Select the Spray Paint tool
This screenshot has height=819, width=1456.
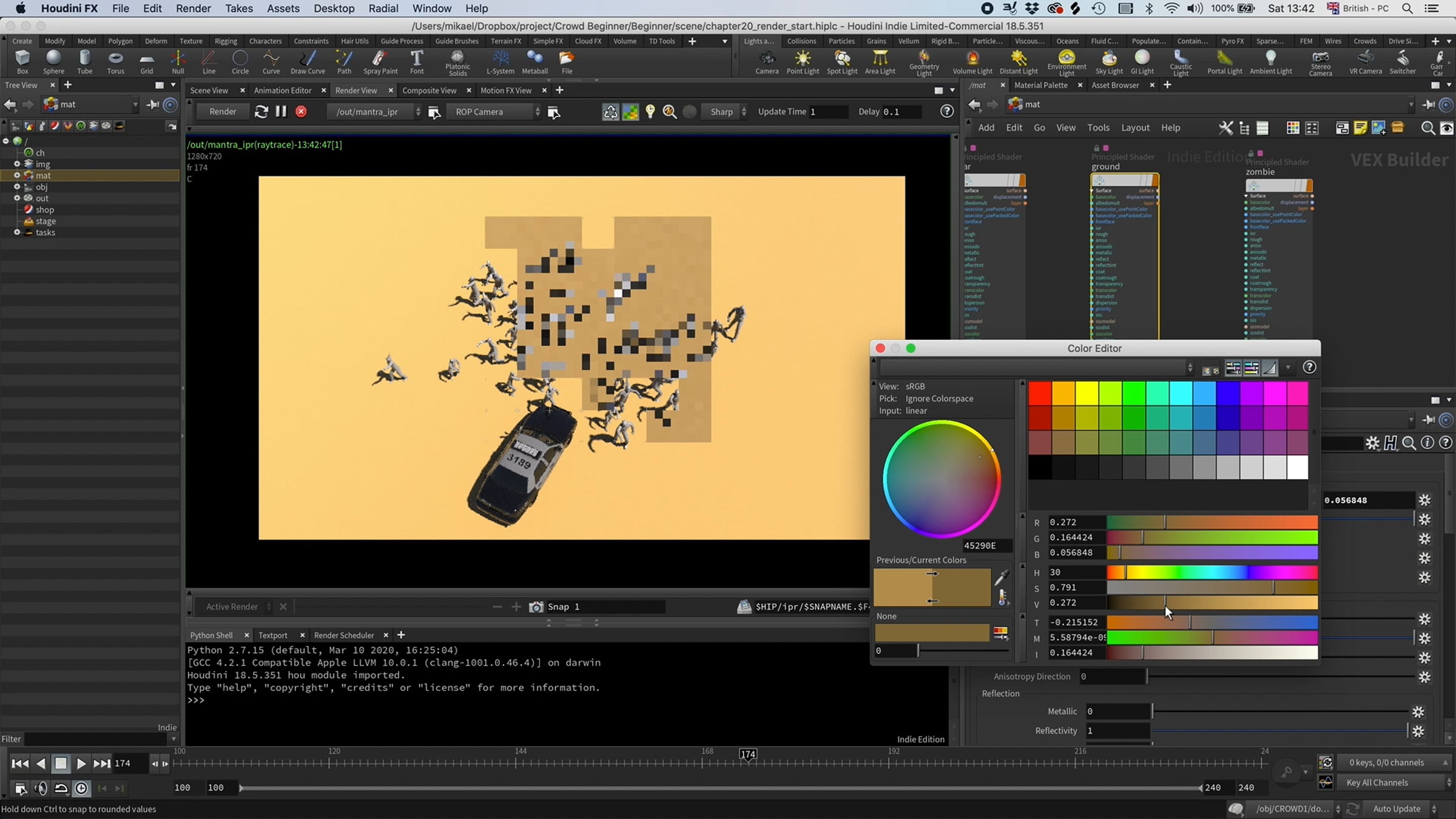click(x=380, y=62)
